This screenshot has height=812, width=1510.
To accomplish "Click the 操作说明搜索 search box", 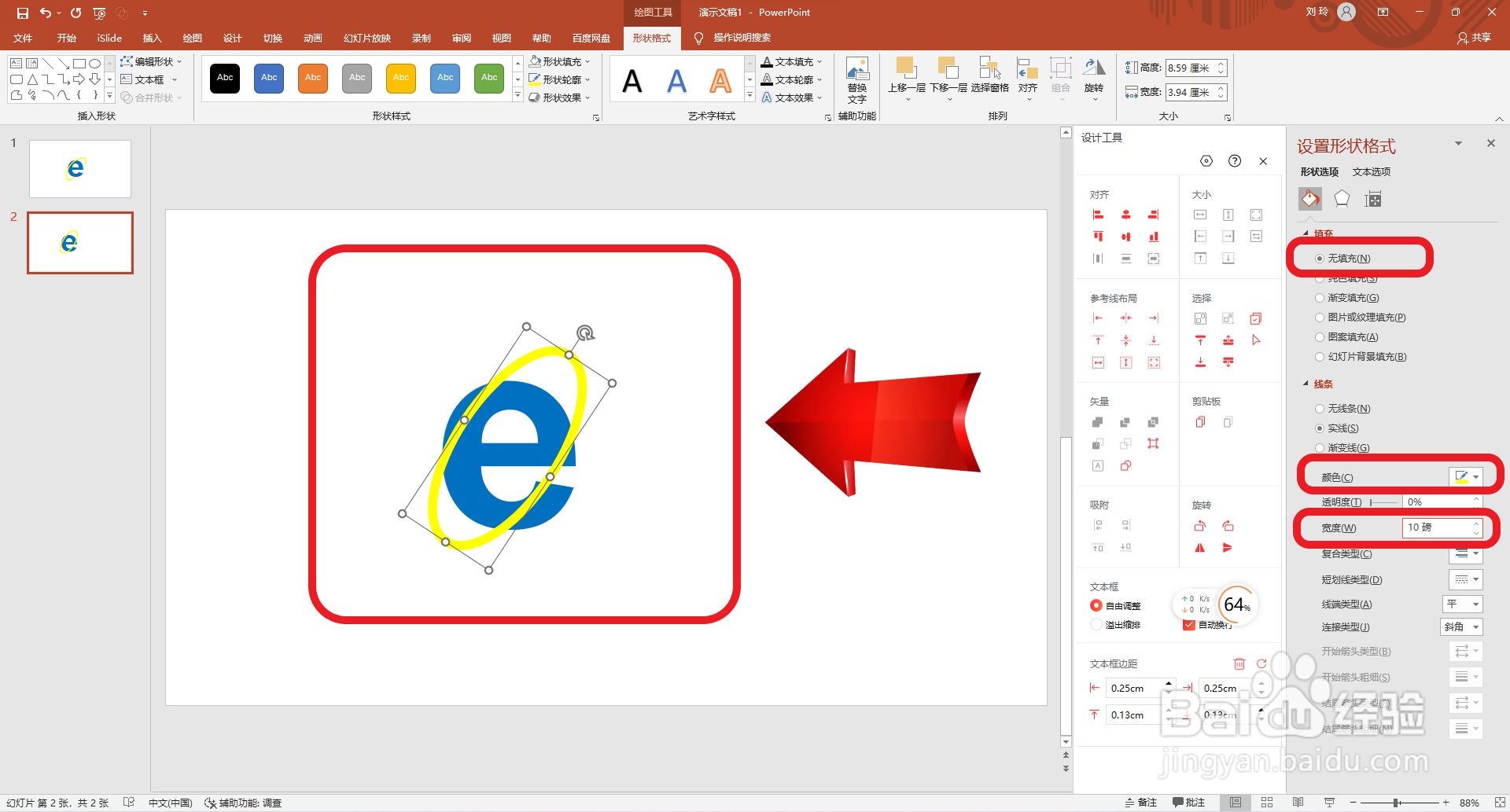I will coord(742,38).
